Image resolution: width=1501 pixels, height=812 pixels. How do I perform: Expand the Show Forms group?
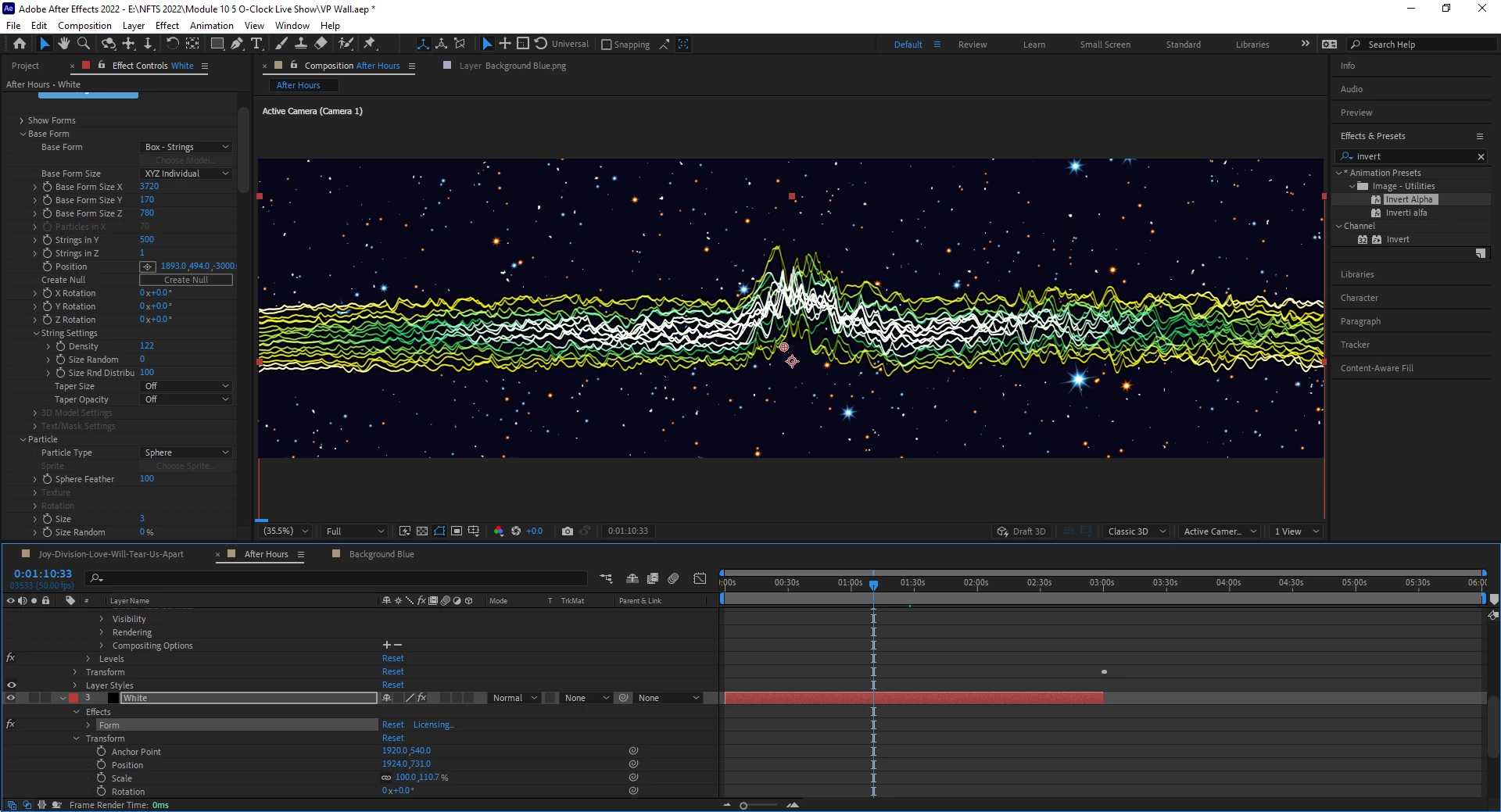pos(22,120)
